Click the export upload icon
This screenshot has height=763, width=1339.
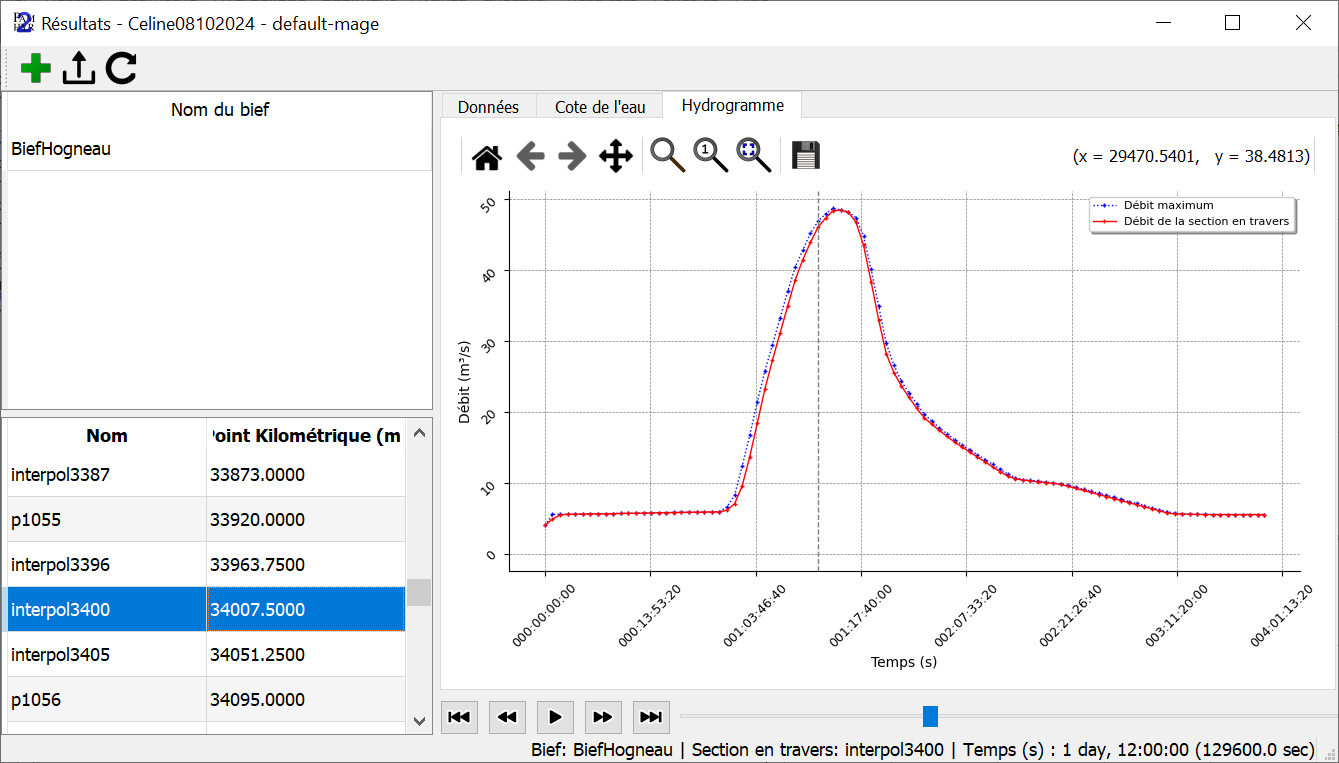point(78,68)
